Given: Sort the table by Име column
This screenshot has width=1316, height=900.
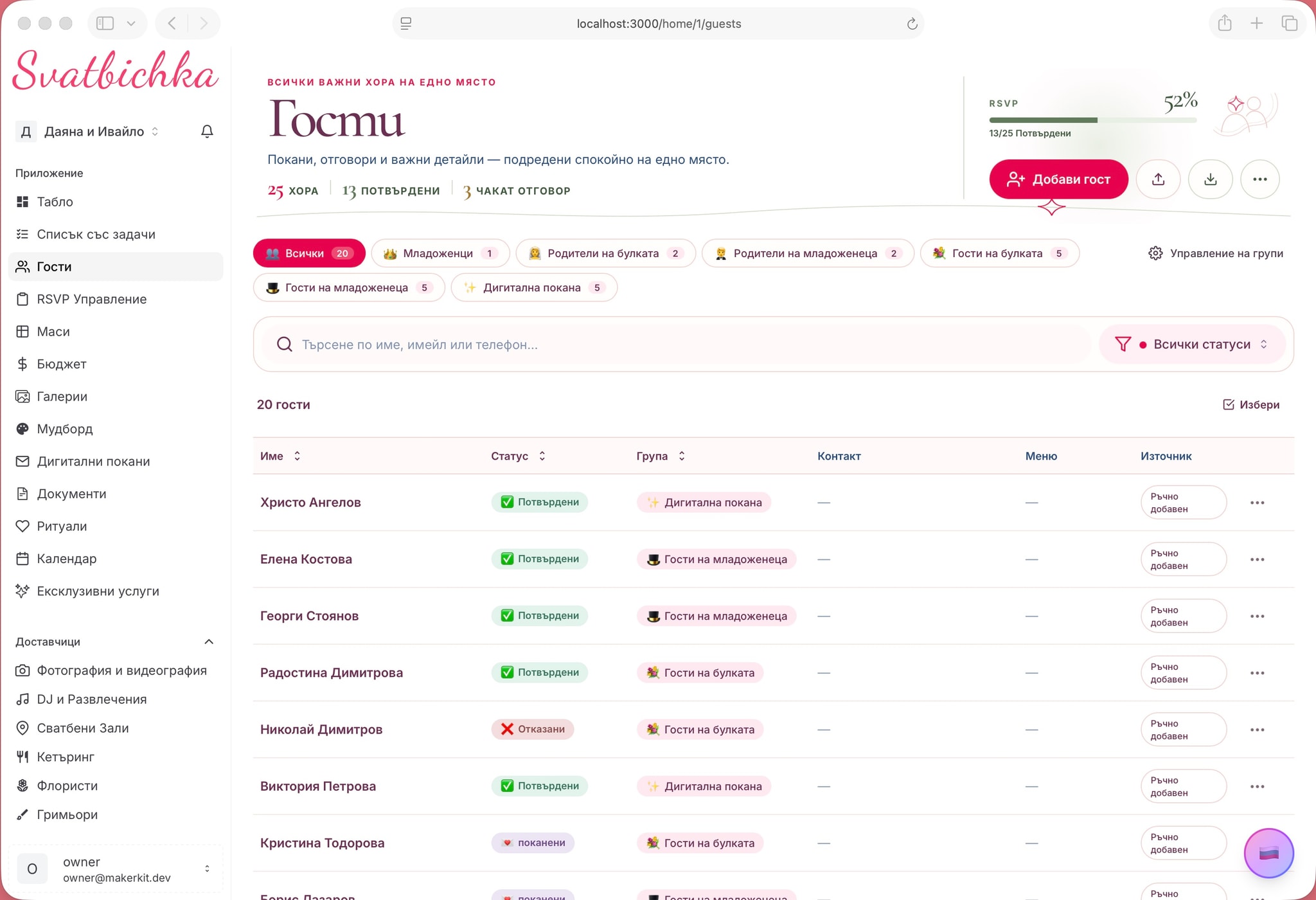Looking at the screenshot, I should pyautogui.click(x=280, y=456).
